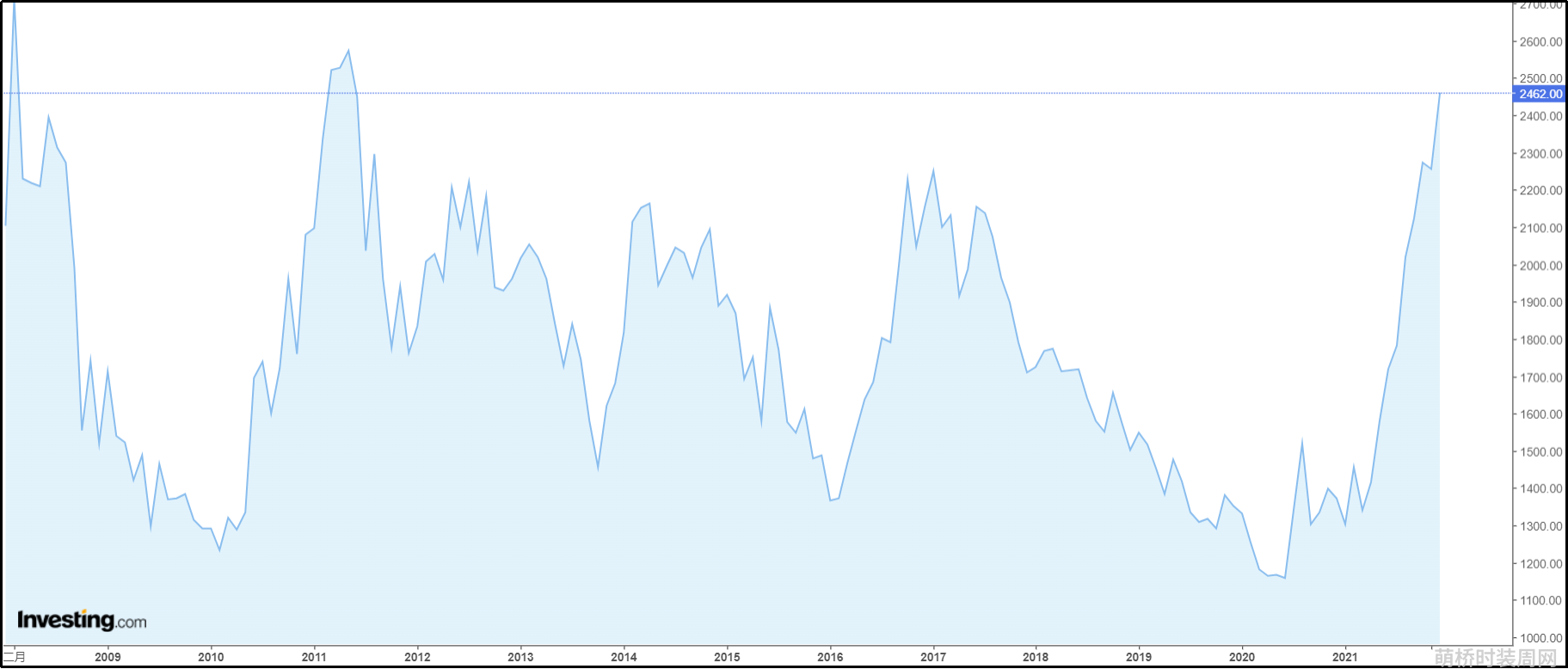Click the 1700.00 price axis label
The width and height of the screenshot is (1568, 669).
pos(1540,377)
